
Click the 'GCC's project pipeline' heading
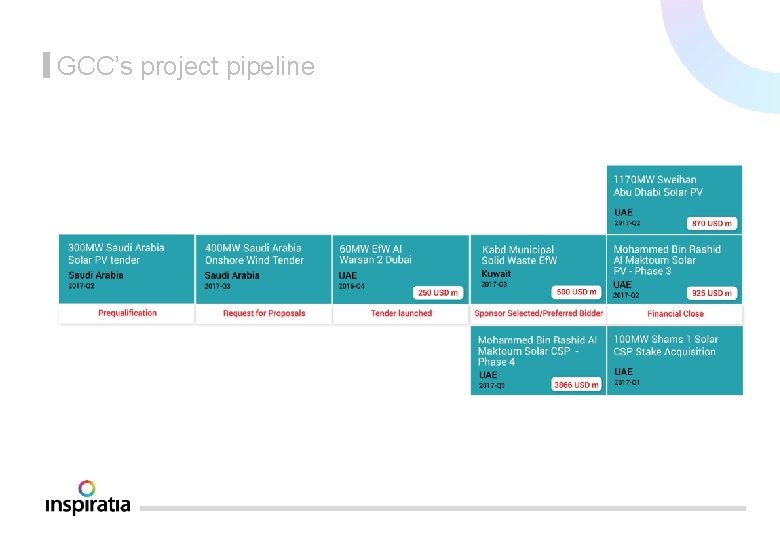tap(186, 66)
